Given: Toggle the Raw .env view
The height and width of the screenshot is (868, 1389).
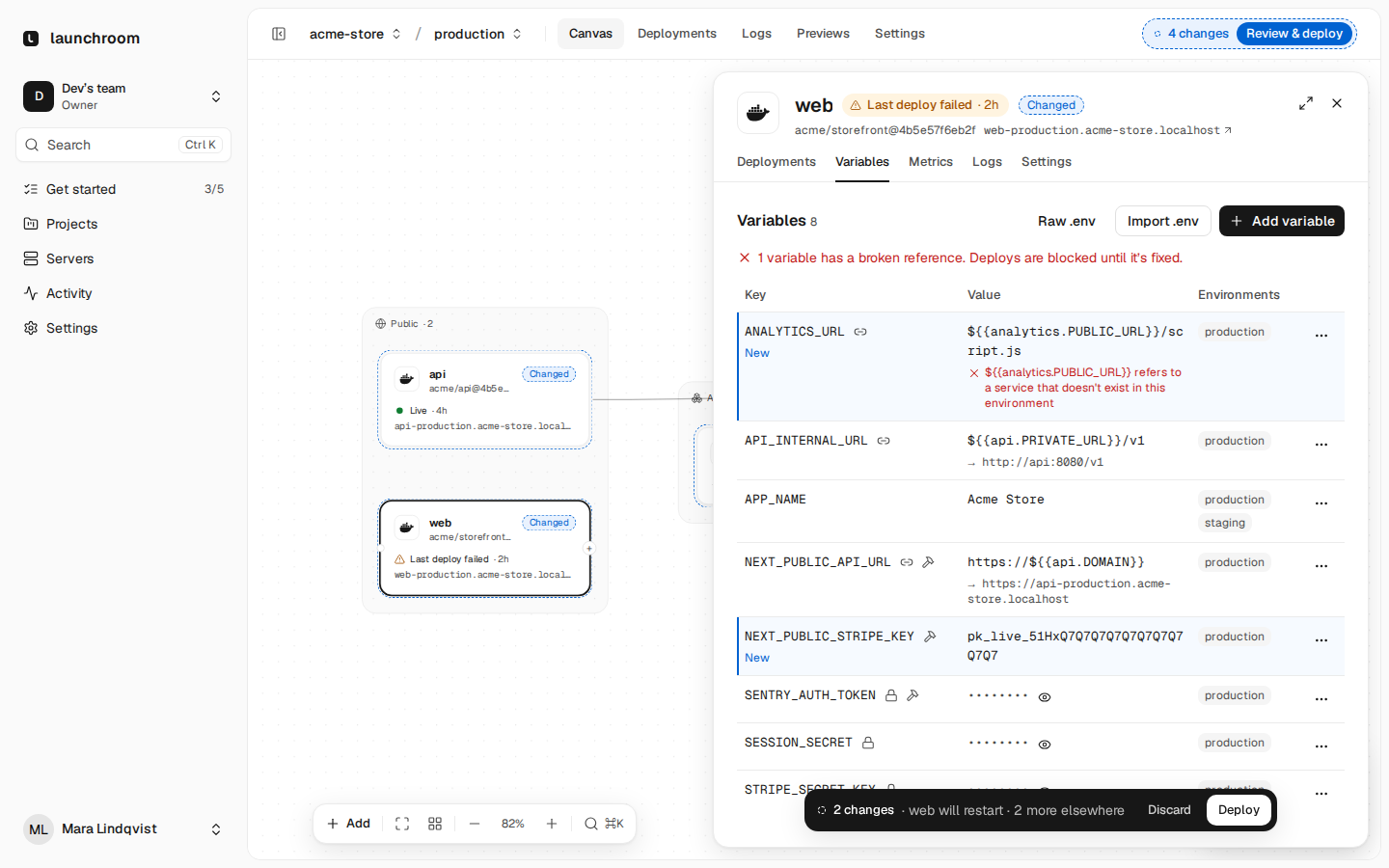Looking at the screenshot, I should (x=1067, y=221).
